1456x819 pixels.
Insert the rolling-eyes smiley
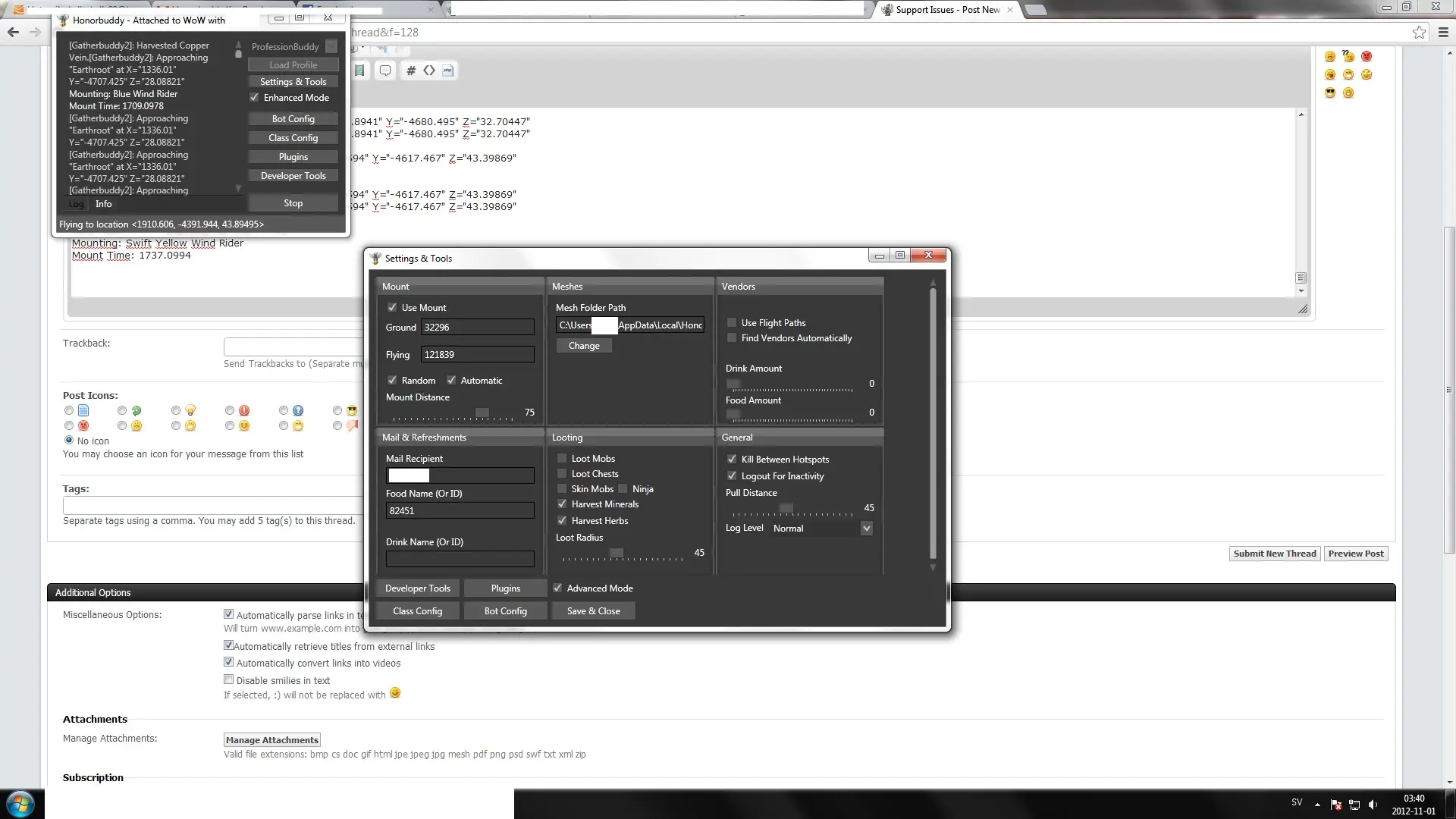[x=1367, y=74]
